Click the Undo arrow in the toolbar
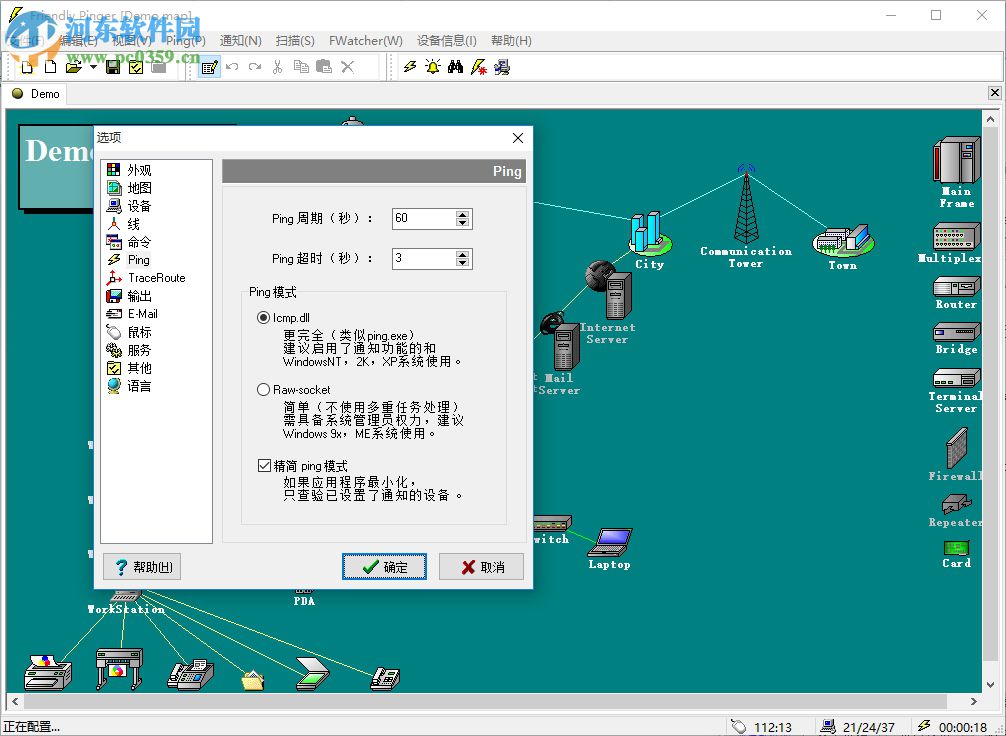Screen dimensions: 1006x736 [232, 67]
